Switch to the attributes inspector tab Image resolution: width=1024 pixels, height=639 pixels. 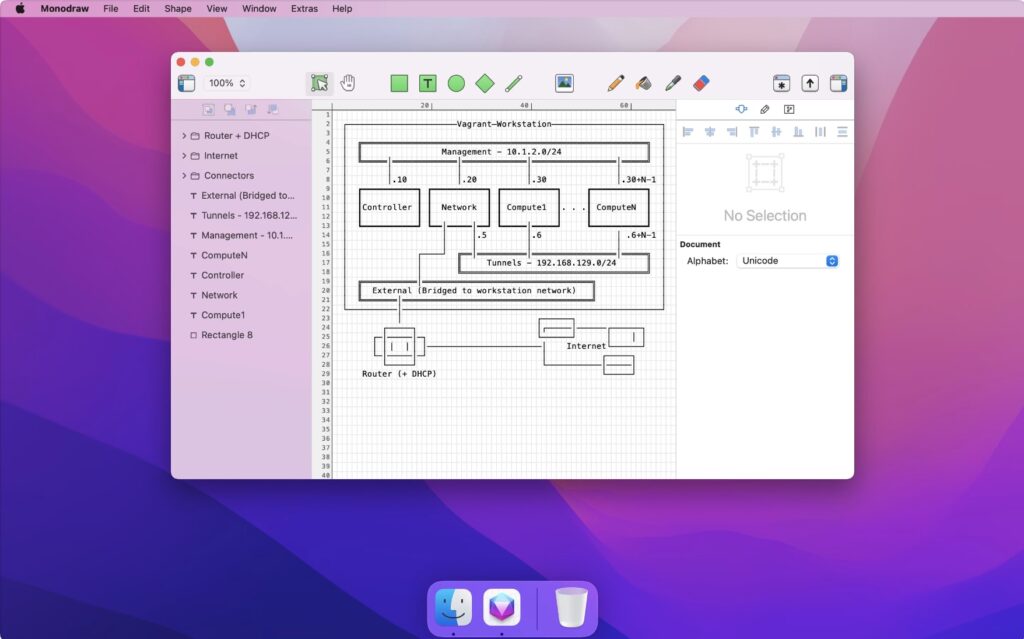[x=765, y=109]
